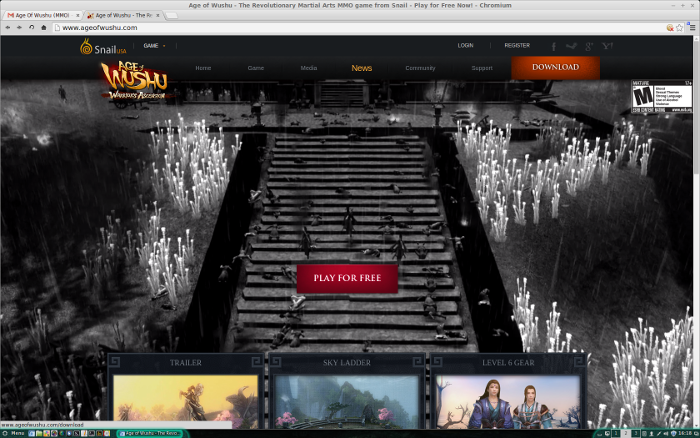Click the orange DOWNLOAD button
The height and width of the screenshot is (438, 700).
(x=555, y=67)
